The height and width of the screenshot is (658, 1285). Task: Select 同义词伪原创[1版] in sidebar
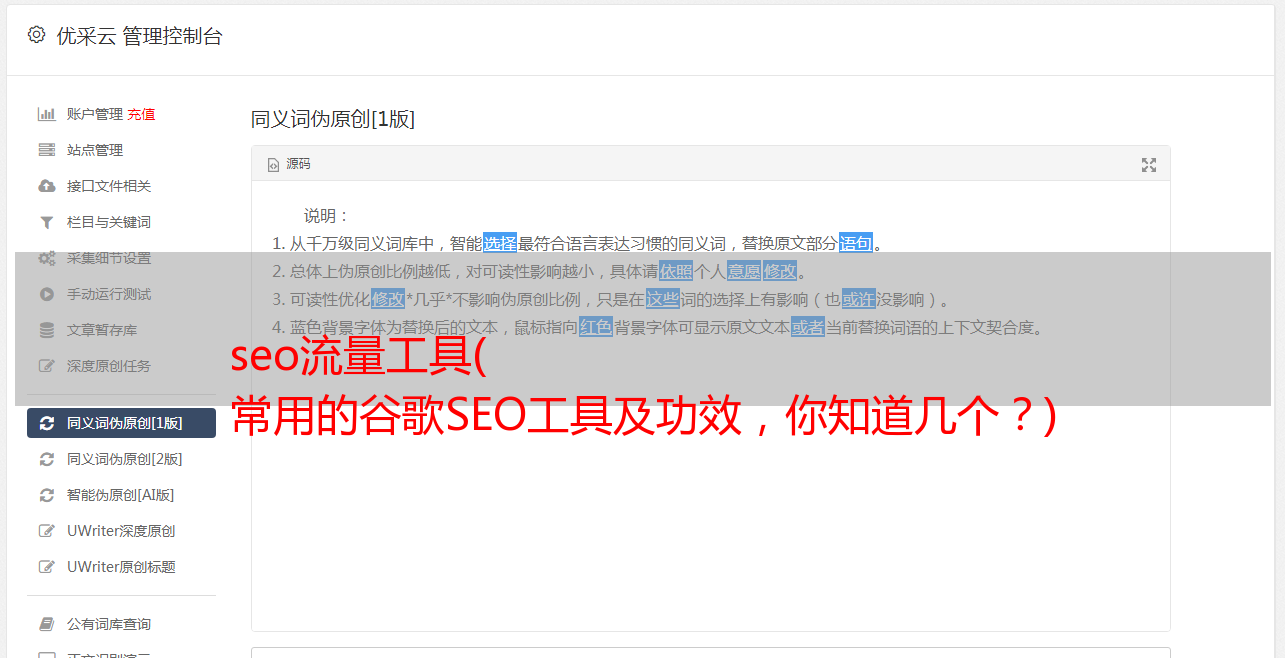coord(121,423)
